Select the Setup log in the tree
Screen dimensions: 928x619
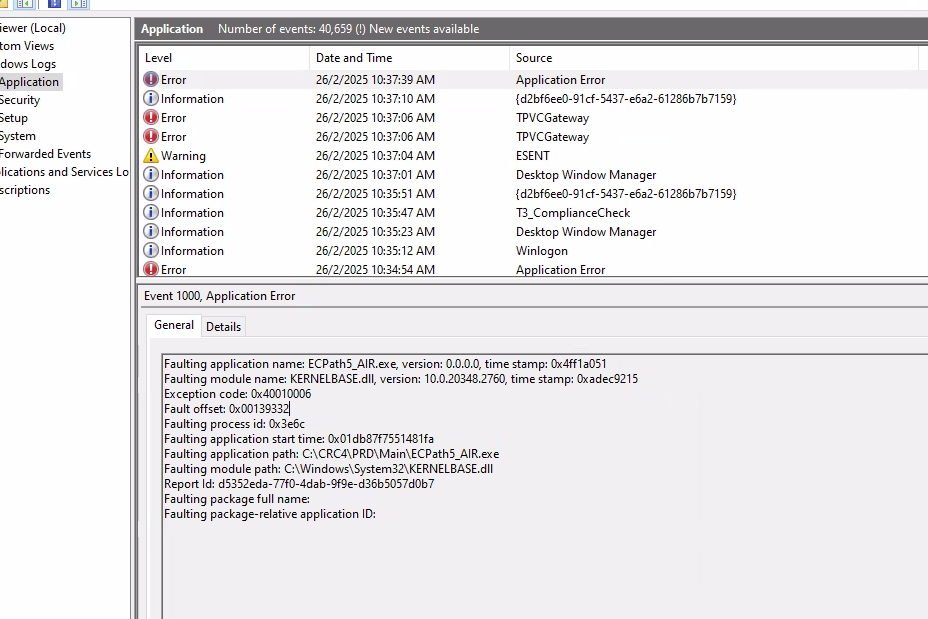point(14,118)
